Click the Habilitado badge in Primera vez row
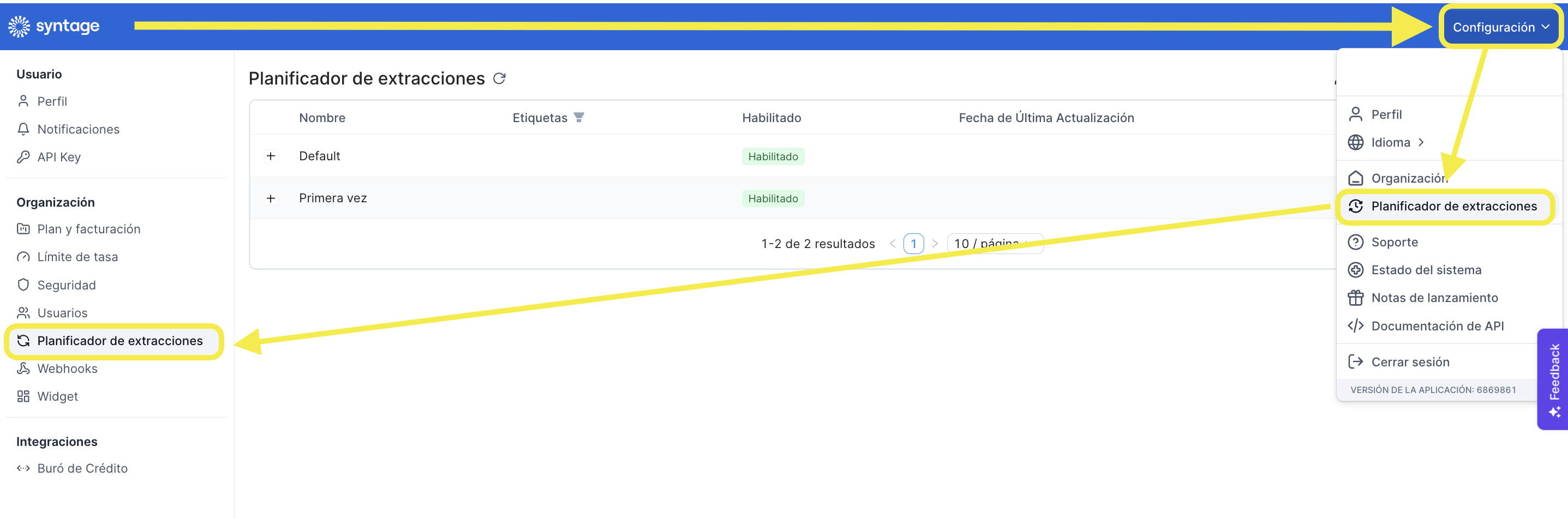The height and width of the screenshot is (519, 1568). 773,198
